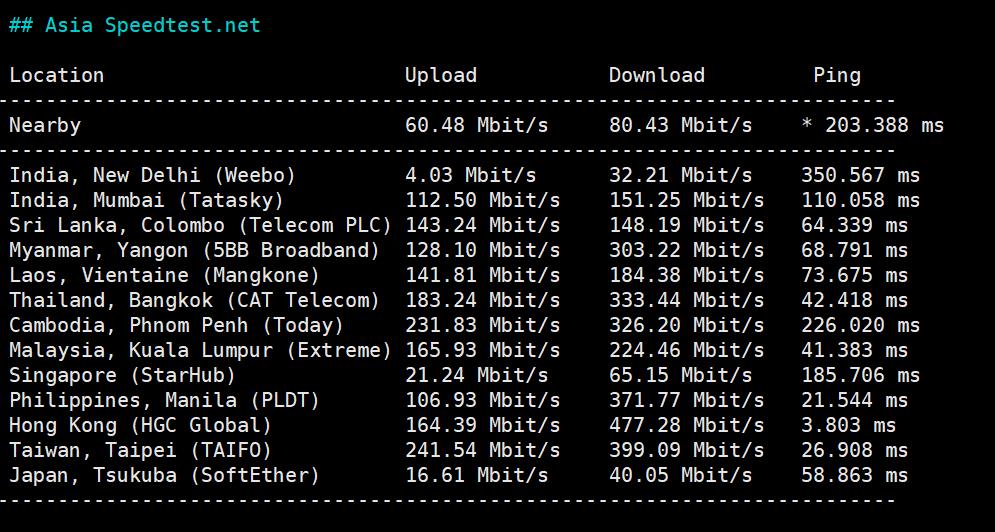Click the Myanmar, Yangon (5BB Broadband) entry
This screenshot has height=532, width=995.
pos(195,250)
